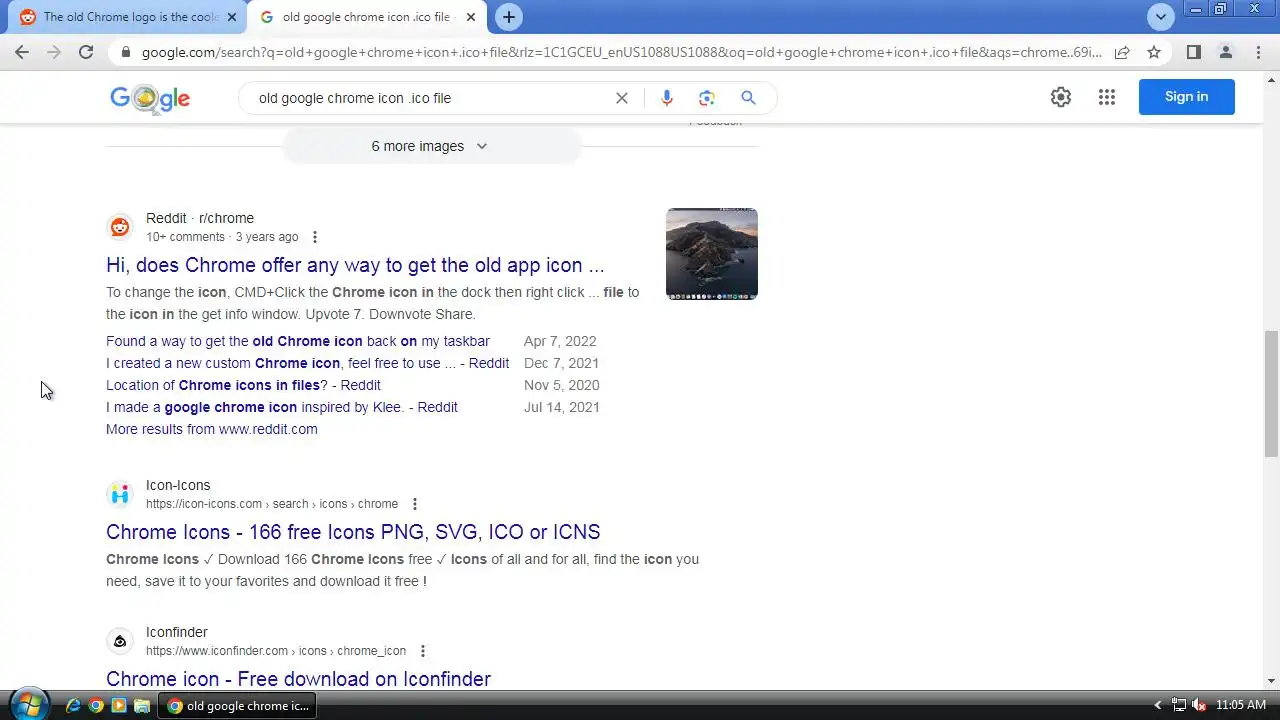The width and height of the screenshot is (1280, 720).
Task: Open 'Hi, does Chrome offer any way' result
Action: pos(355,265)
